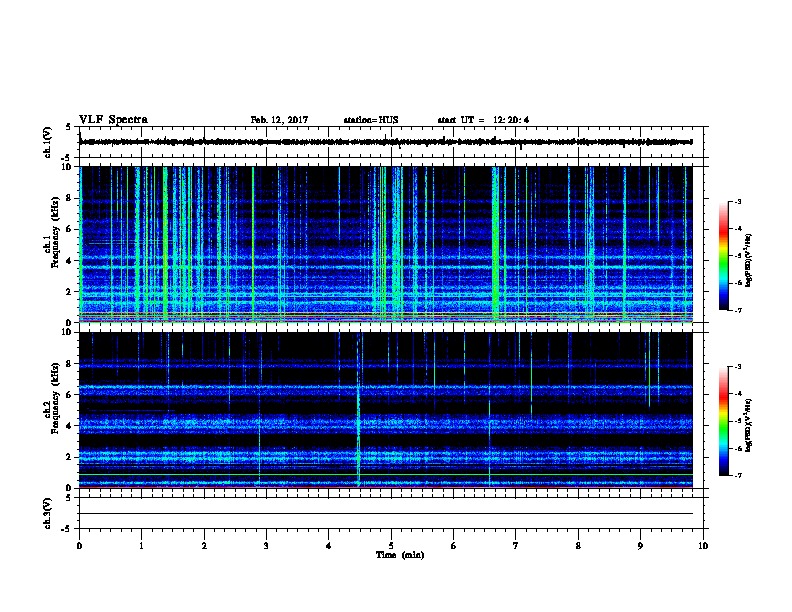Click the bright sferic burst near 6.7 min in ch.1
The image size is (792, 612).
point(496,244)
